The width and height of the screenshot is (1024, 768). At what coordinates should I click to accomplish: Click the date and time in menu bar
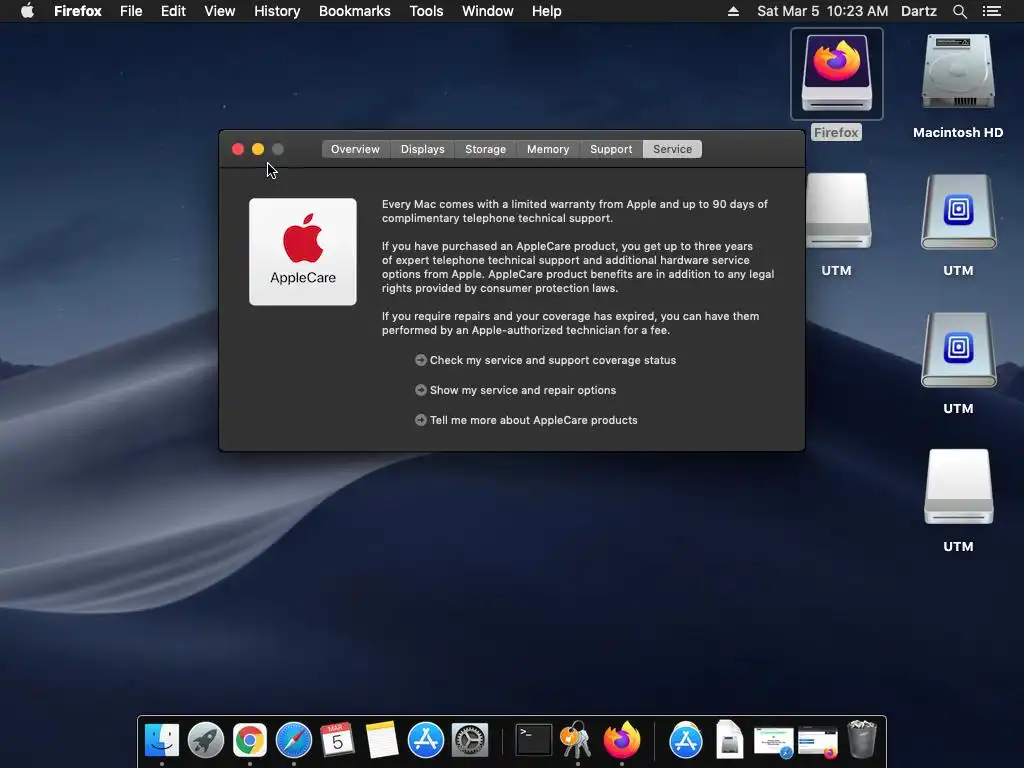[x=822, y=11]
